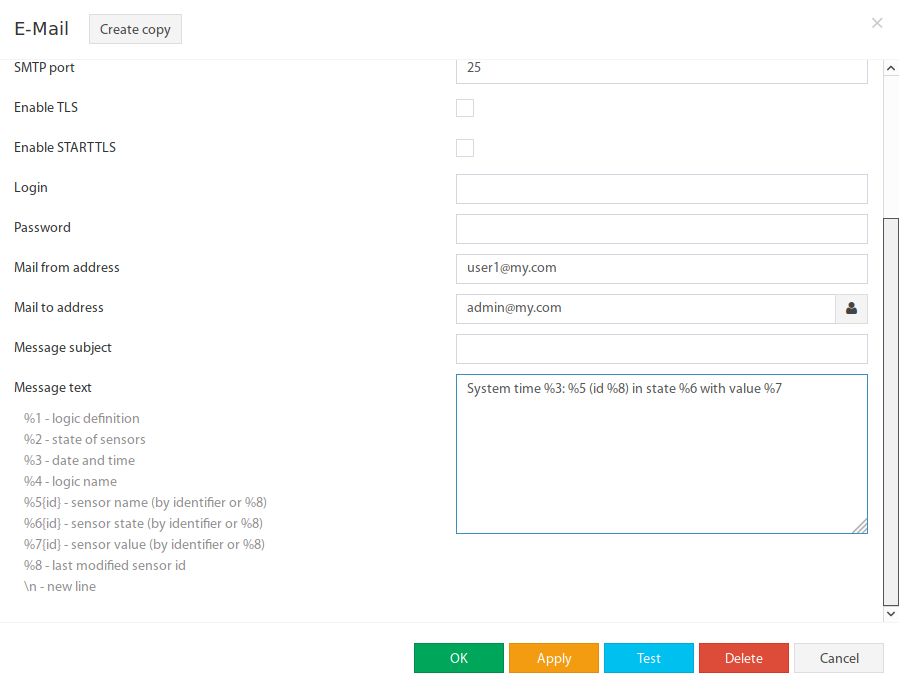
Task: Click the 'Mail to address' label
Action: coord(58,307)
